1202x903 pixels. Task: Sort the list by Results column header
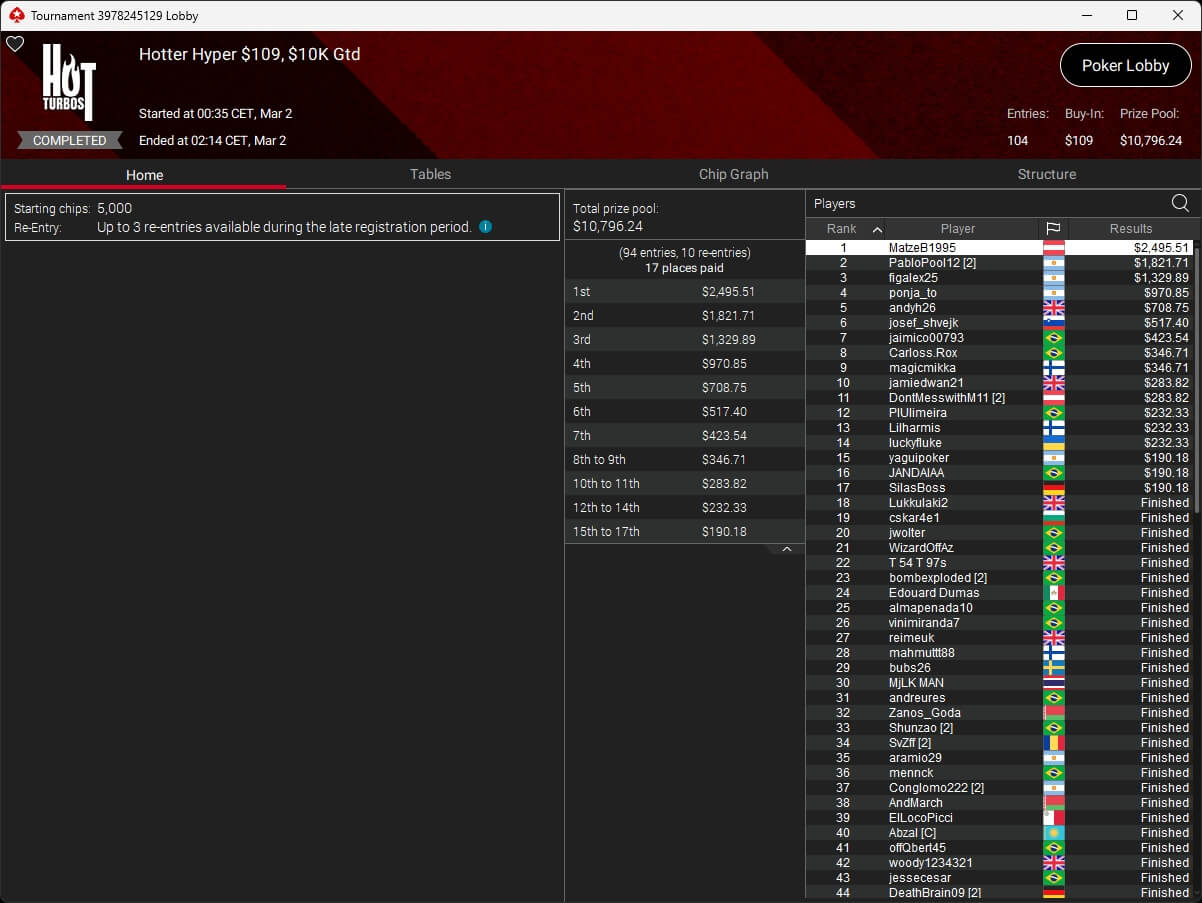click(x=1130, y=229)
